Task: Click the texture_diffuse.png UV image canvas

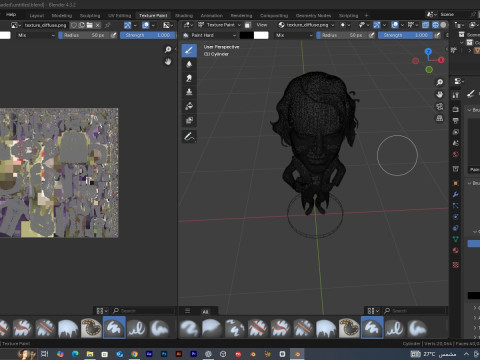Action: coord(59,173)
